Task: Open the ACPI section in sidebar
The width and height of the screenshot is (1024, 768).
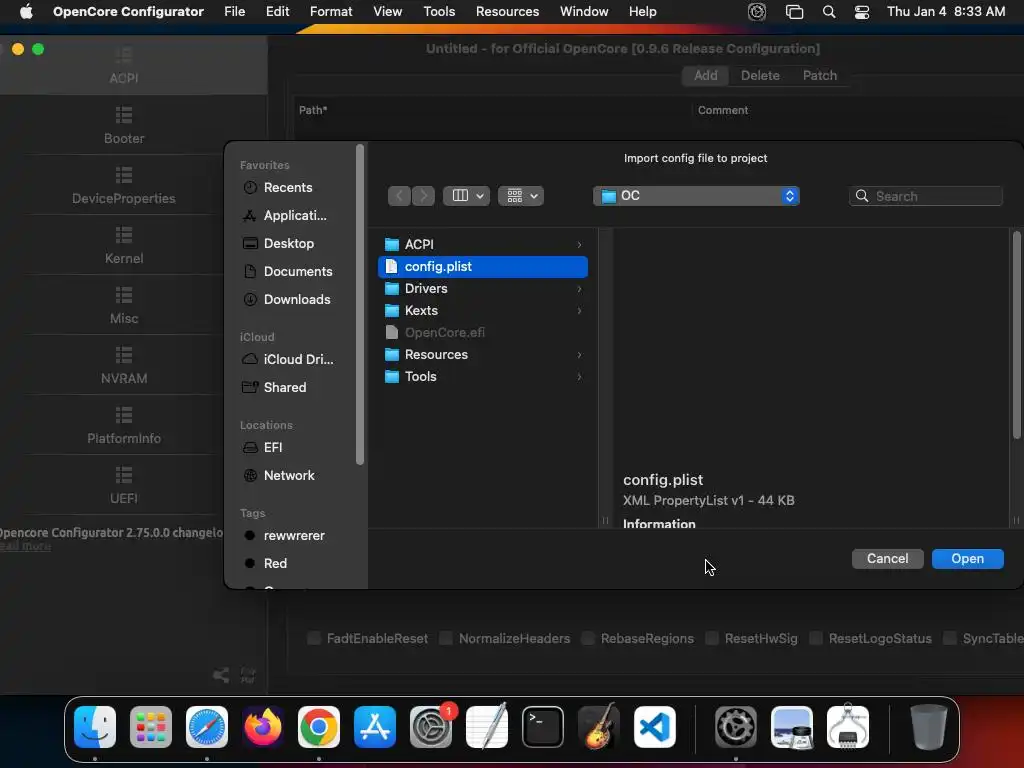Action: 124,65
